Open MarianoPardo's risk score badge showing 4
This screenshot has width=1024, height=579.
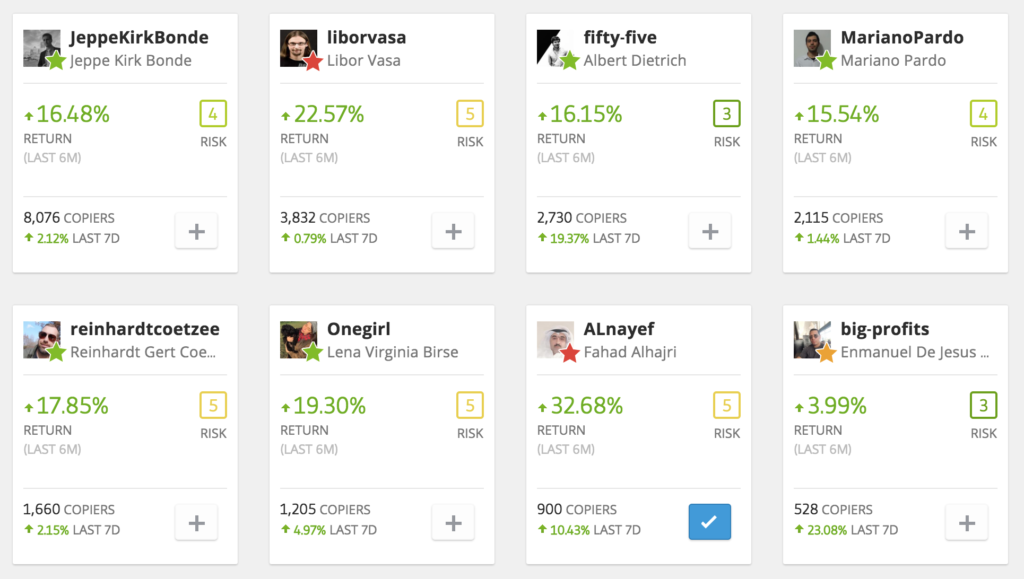[983, 113]
